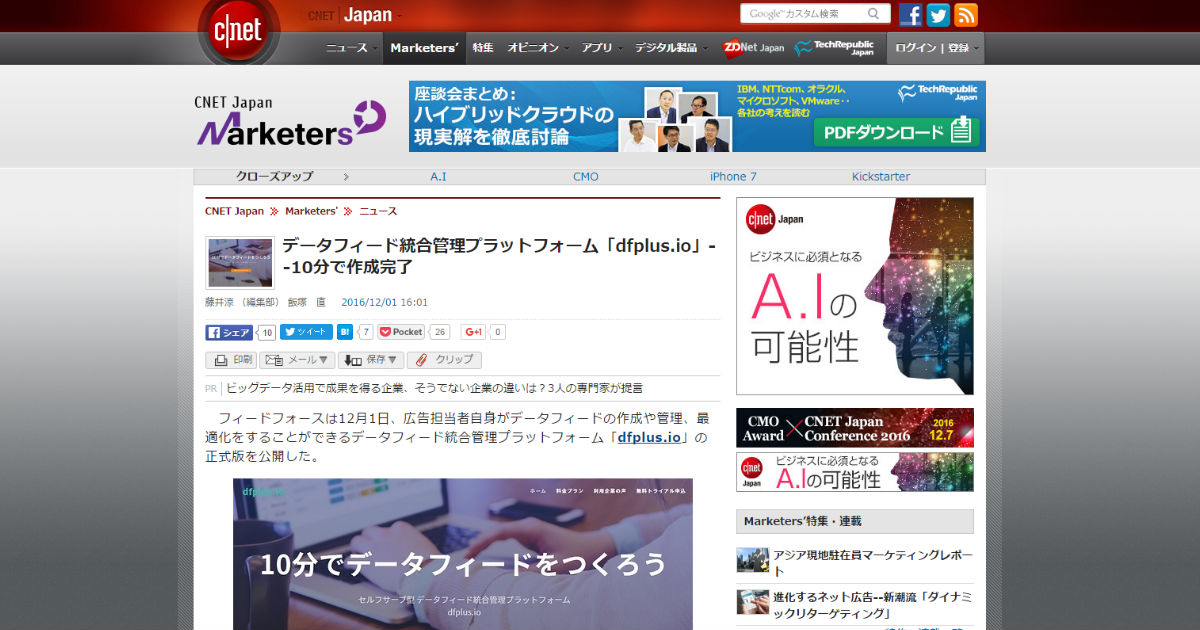Open the CMO Award Conference 2016 banner
Screen dimensions: 1200x630
[855, 427]
